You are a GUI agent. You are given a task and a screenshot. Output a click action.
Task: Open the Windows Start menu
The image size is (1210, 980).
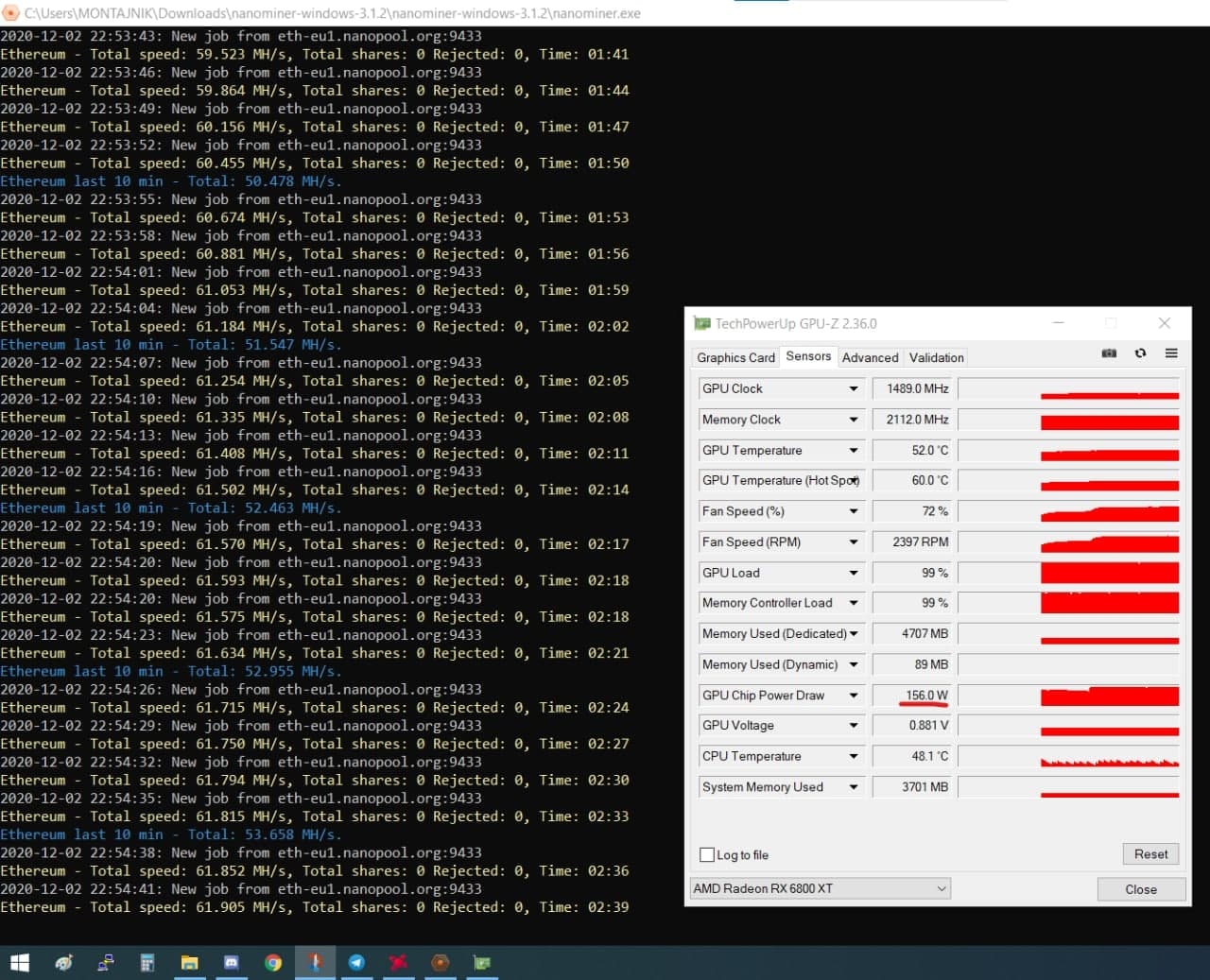click(20, 962)
